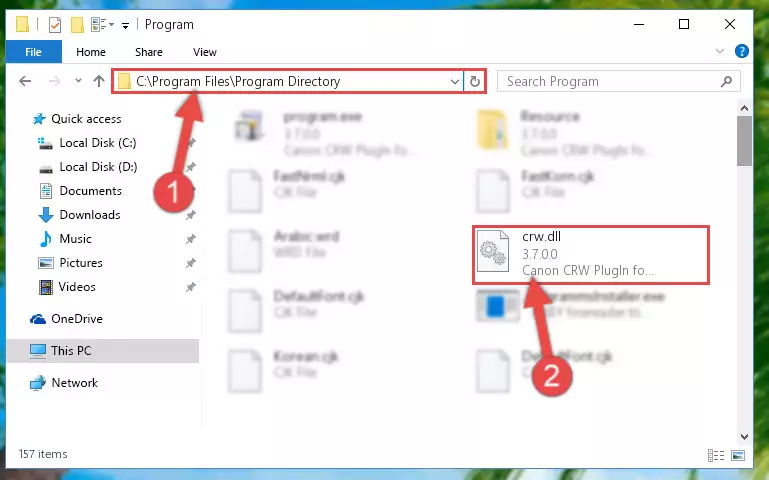
Task: Click the Quick access star icon
Action: pos(39,119)
